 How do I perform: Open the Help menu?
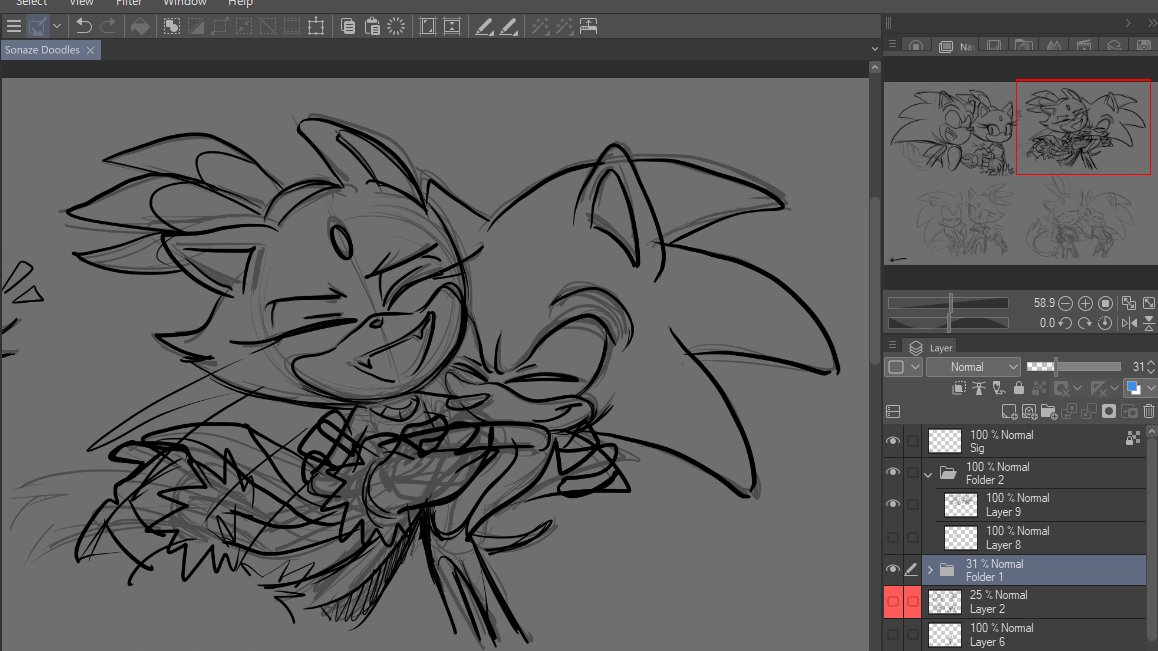pos(240,3)
